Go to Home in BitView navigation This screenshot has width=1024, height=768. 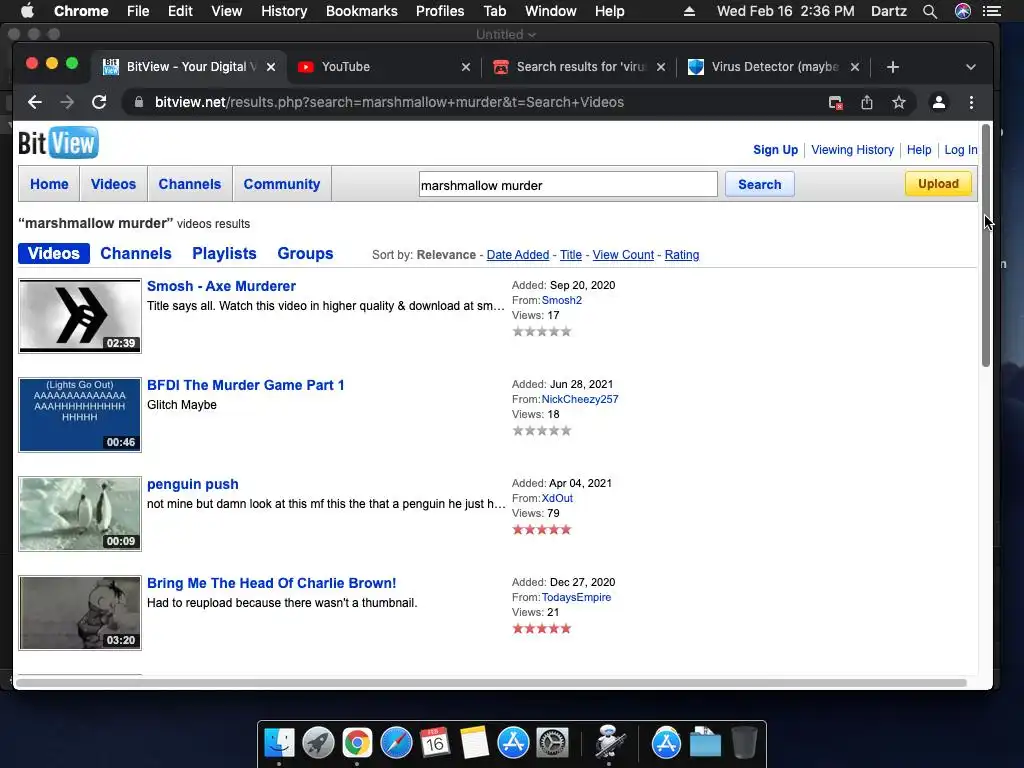[x=49, y=184]
